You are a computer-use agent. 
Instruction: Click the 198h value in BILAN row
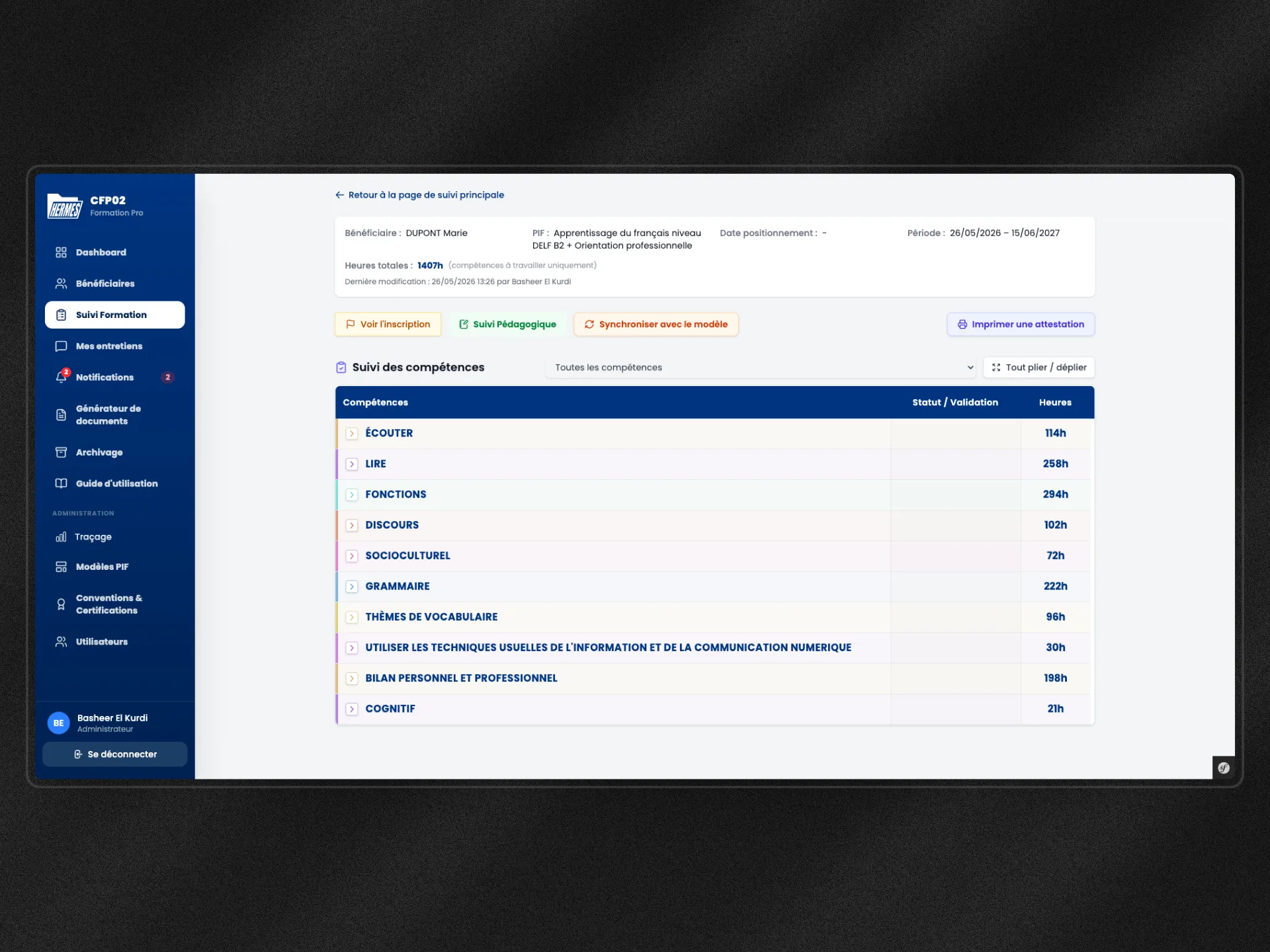pyautogui.click(x=1055, y=678)
